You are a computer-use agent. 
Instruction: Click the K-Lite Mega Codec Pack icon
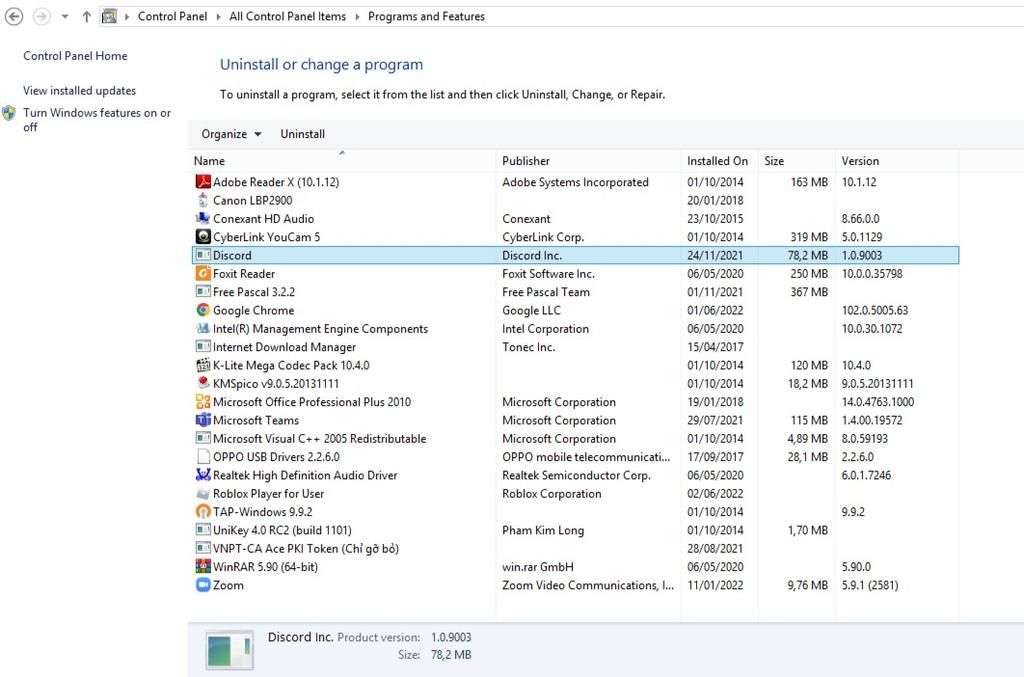coord(203,365)
